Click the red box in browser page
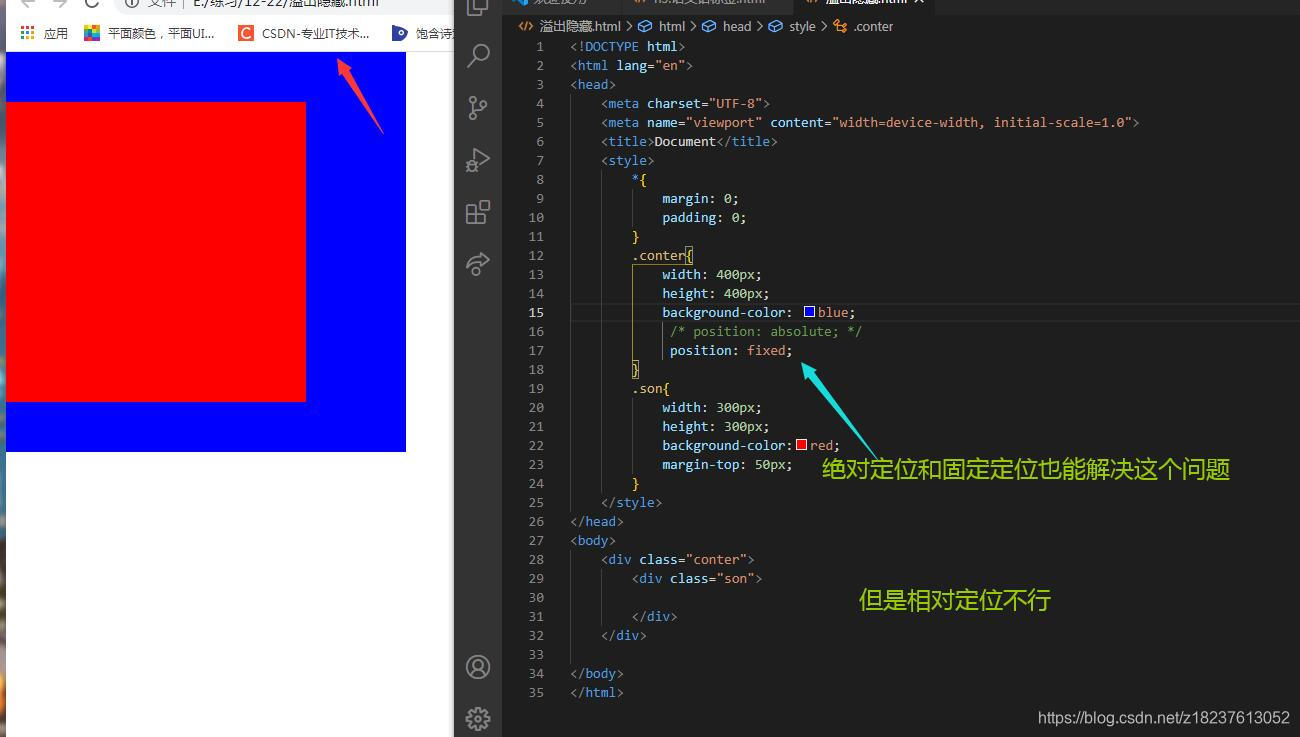Viewport: 1300px width, 737px height. (x=156, y=252)
